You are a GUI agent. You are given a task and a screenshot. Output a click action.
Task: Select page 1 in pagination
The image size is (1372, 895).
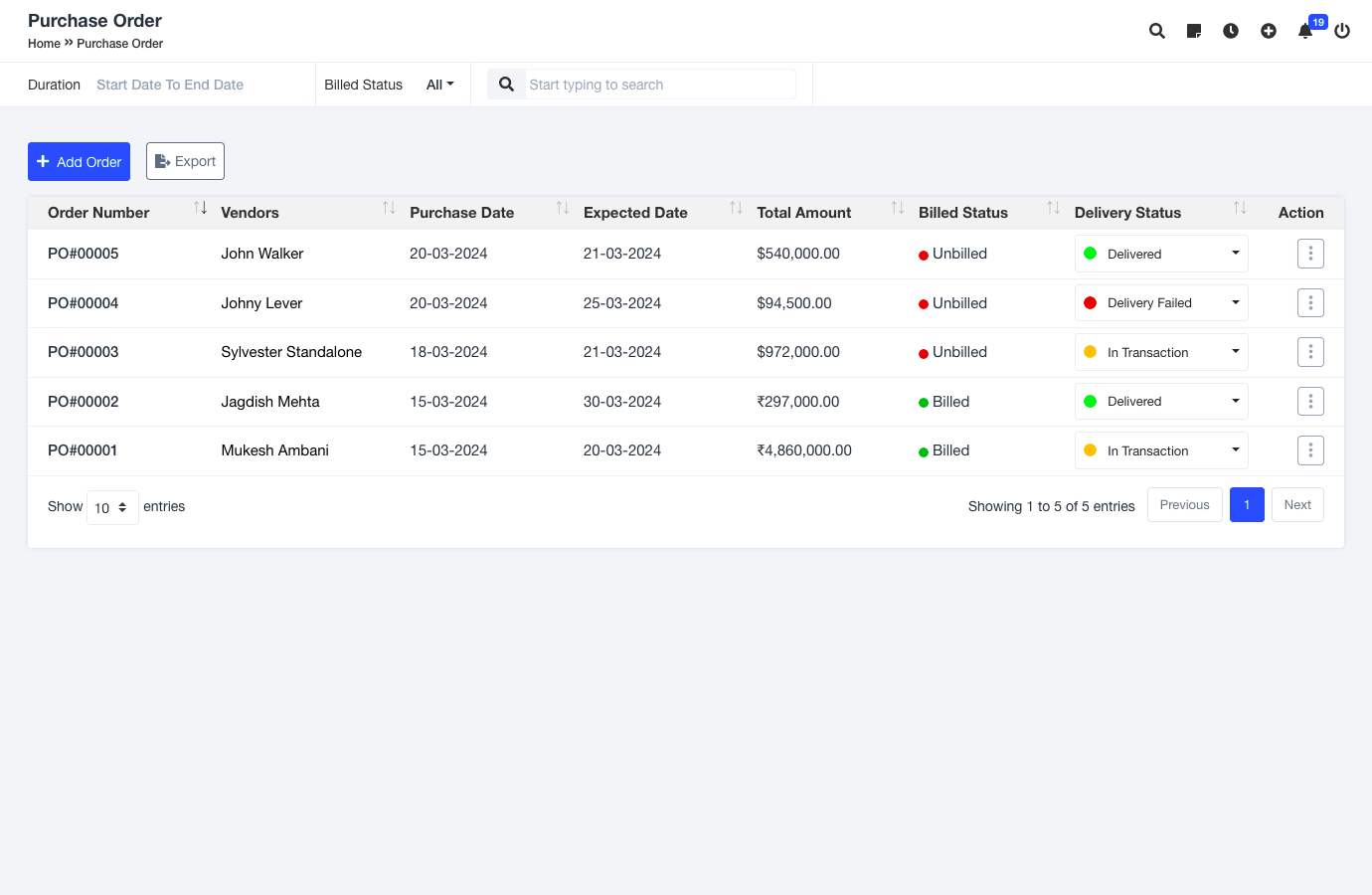1247,505
